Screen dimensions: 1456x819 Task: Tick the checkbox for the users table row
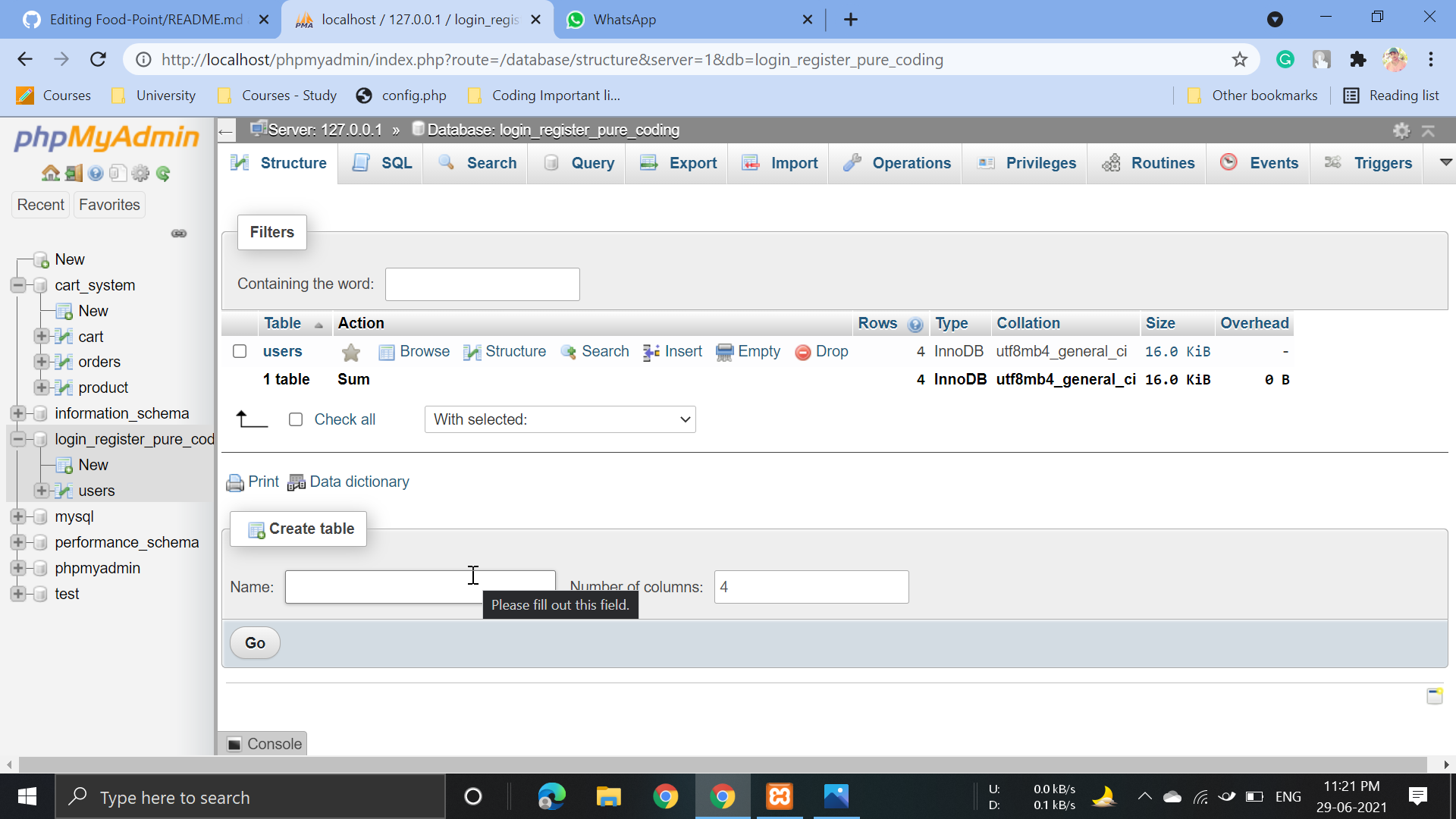coord(240,351)
